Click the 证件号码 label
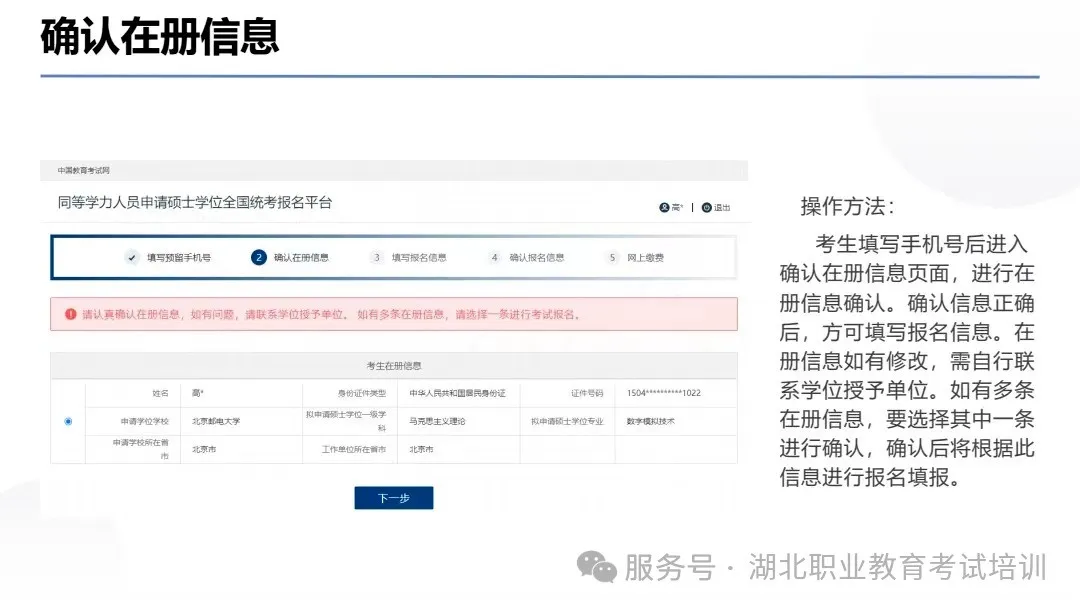This screenshot has width=1080, height=600. [x=587, y=393]
